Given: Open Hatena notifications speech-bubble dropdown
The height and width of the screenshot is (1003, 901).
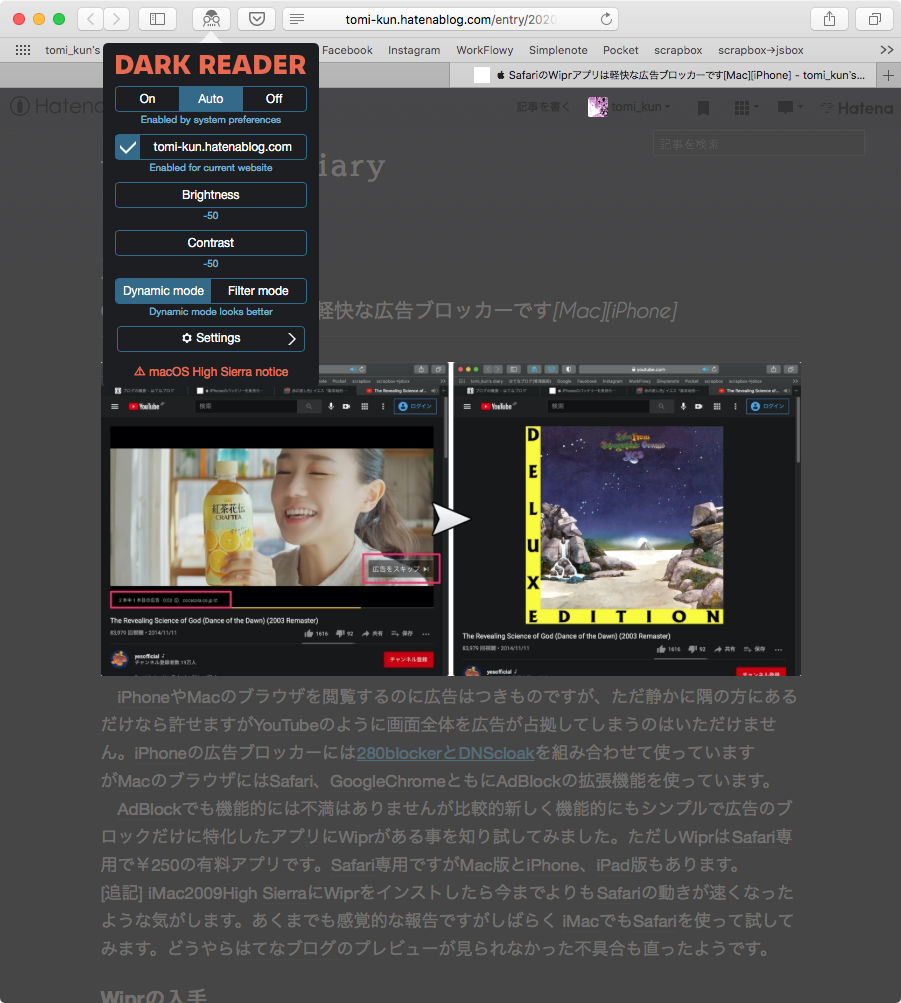Looking at the screenshot, I should 790,107.
